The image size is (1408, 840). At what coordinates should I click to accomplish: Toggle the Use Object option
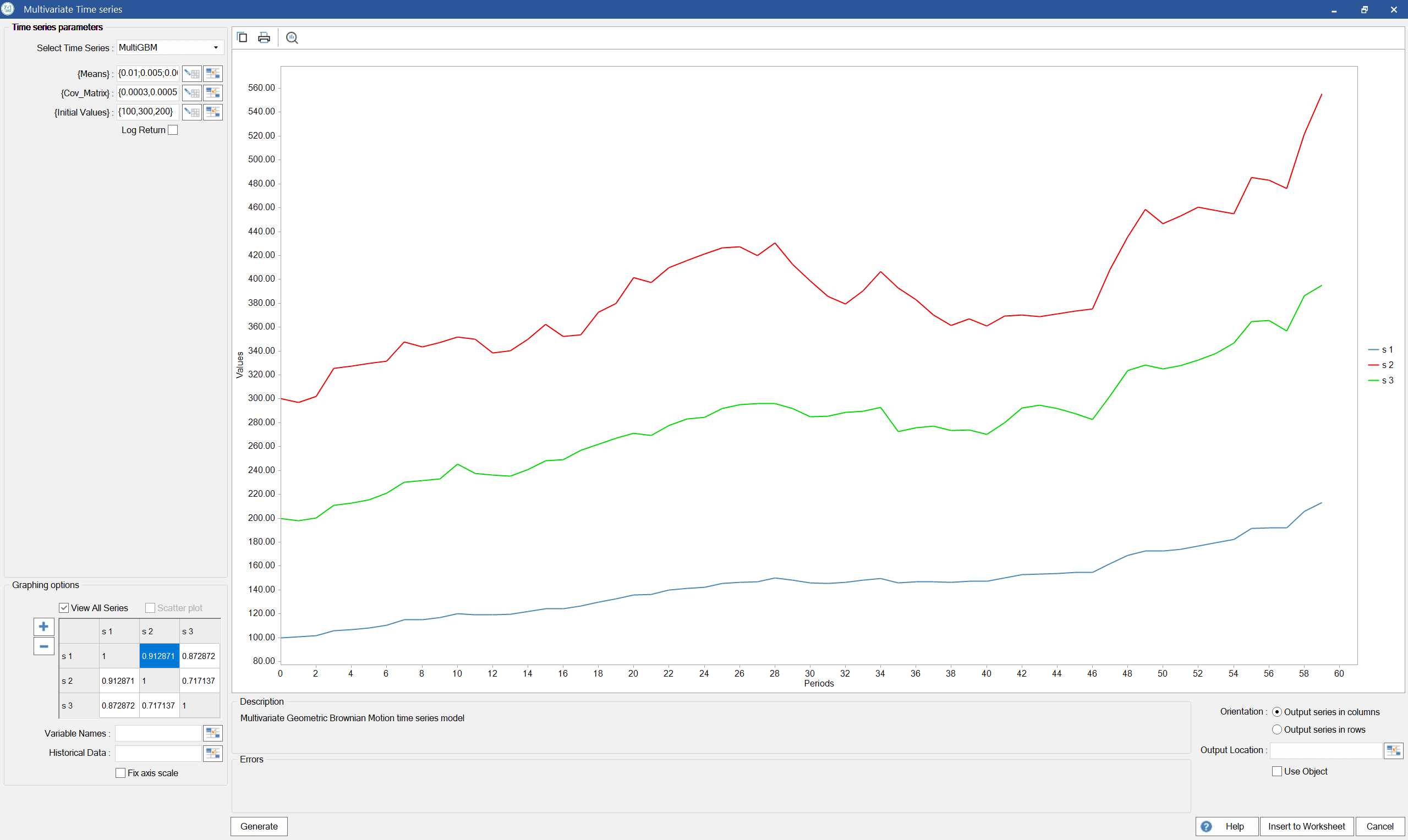1277,771
